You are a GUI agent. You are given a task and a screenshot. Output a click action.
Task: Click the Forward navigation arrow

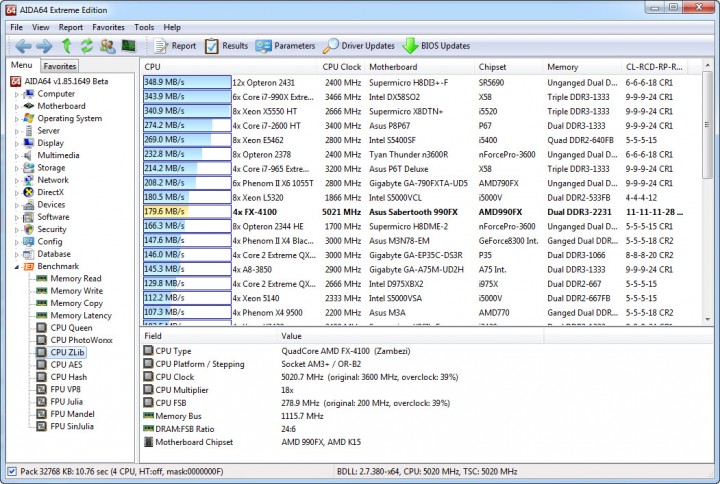pos(44,46)
